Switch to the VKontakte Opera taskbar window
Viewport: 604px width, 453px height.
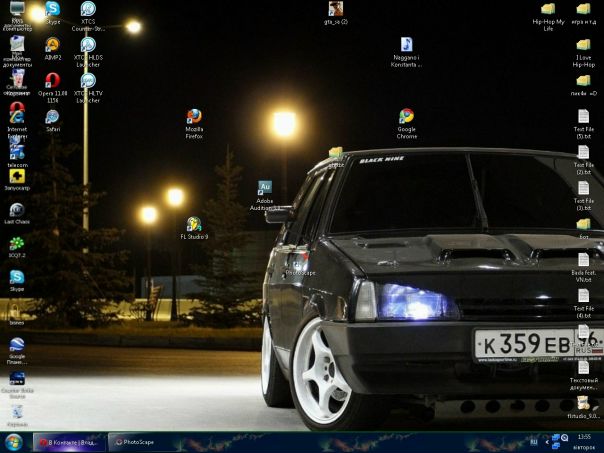point(69,442)
